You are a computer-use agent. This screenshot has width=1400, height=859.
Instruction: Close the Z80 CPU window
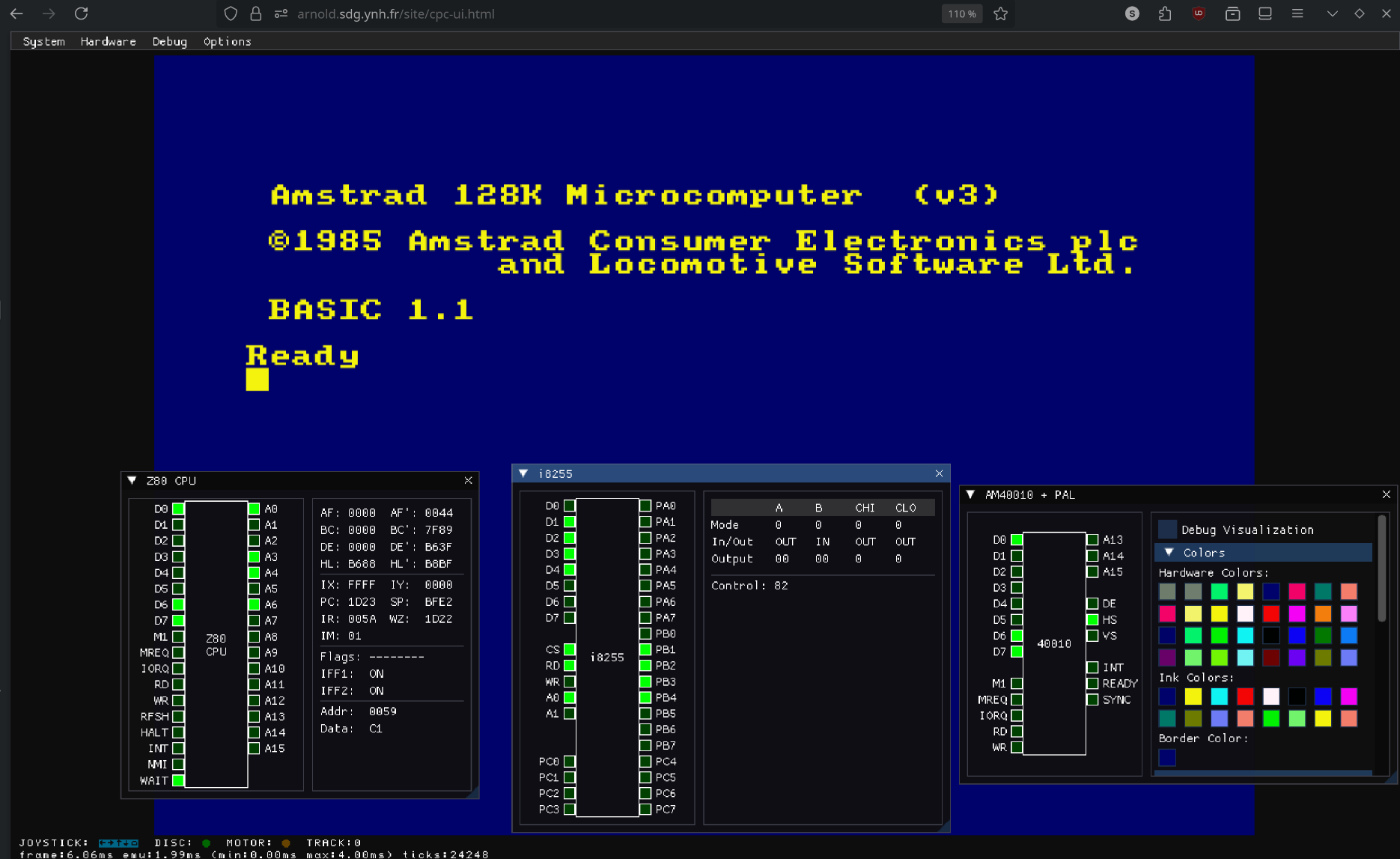[x=468, y=481]
